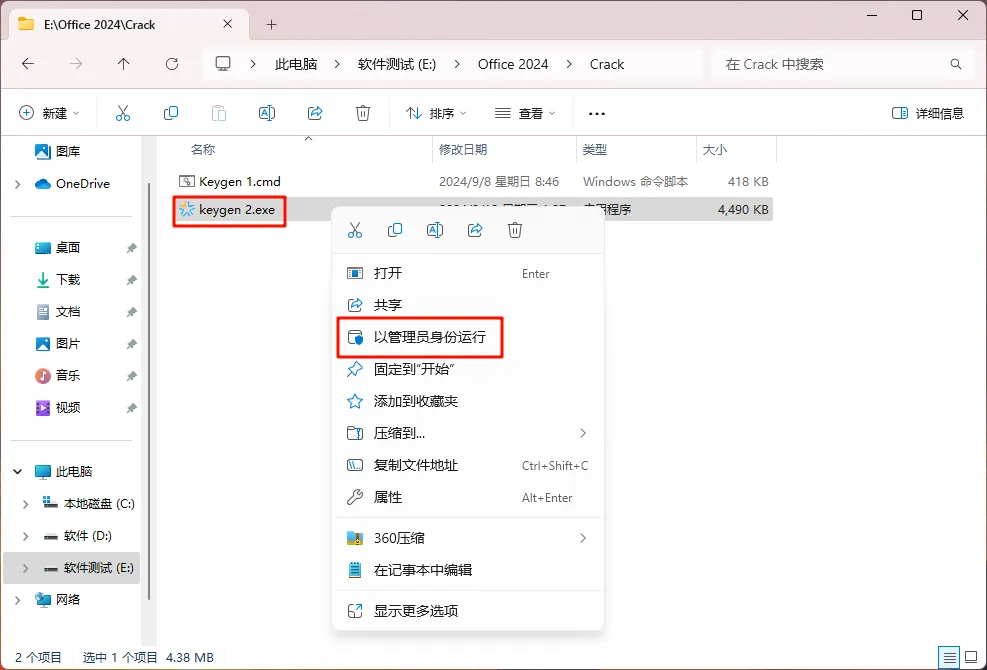Click the Copy icon in the context menu
The image size is (987, 670).
395,230
